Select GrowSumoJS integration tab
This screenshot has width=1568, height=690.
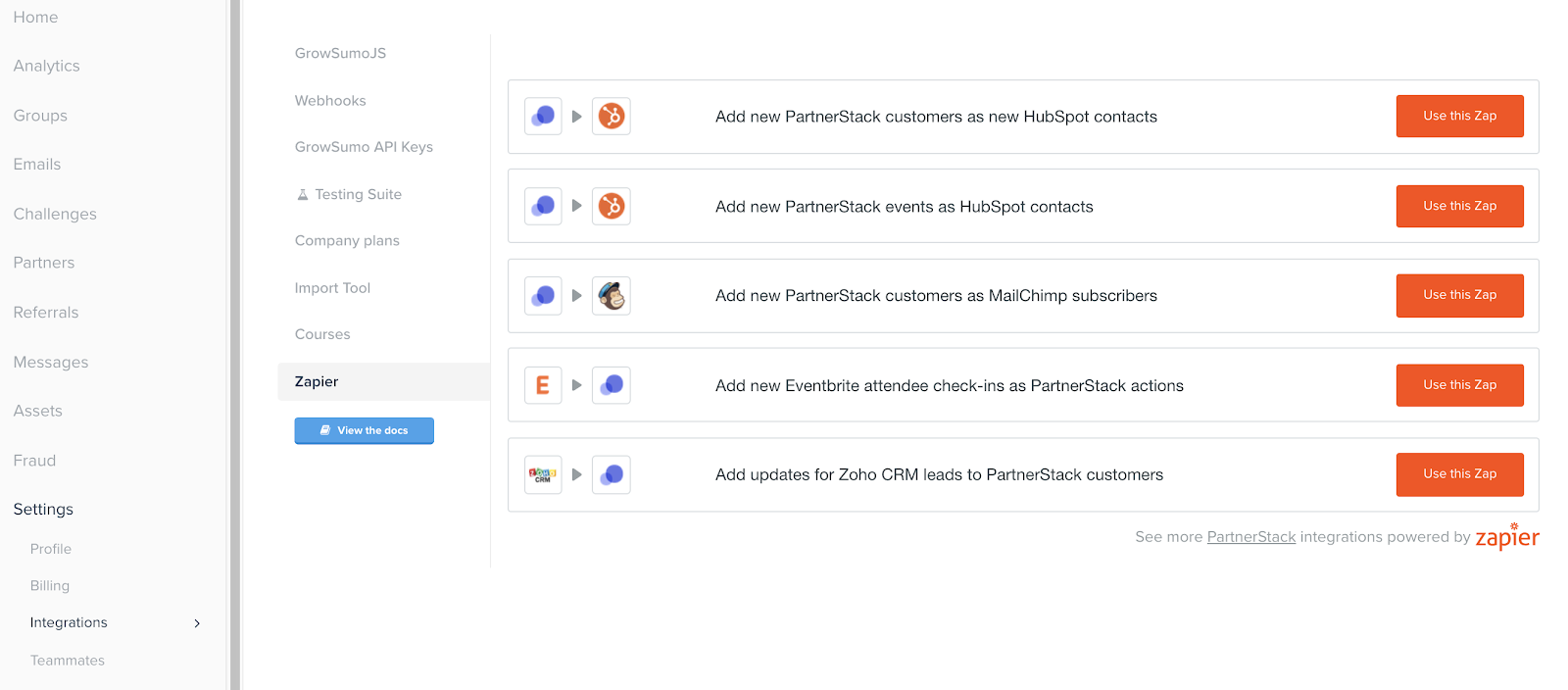point(340,53)
